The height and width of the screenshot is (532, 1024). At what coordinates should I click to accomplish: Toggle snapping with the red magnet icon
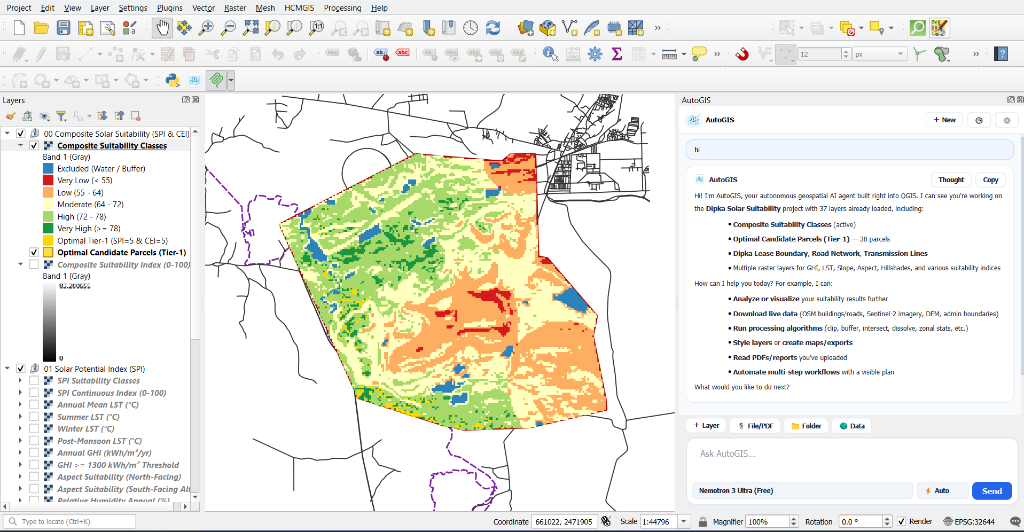pyautogui.click(x=742, y=54)
